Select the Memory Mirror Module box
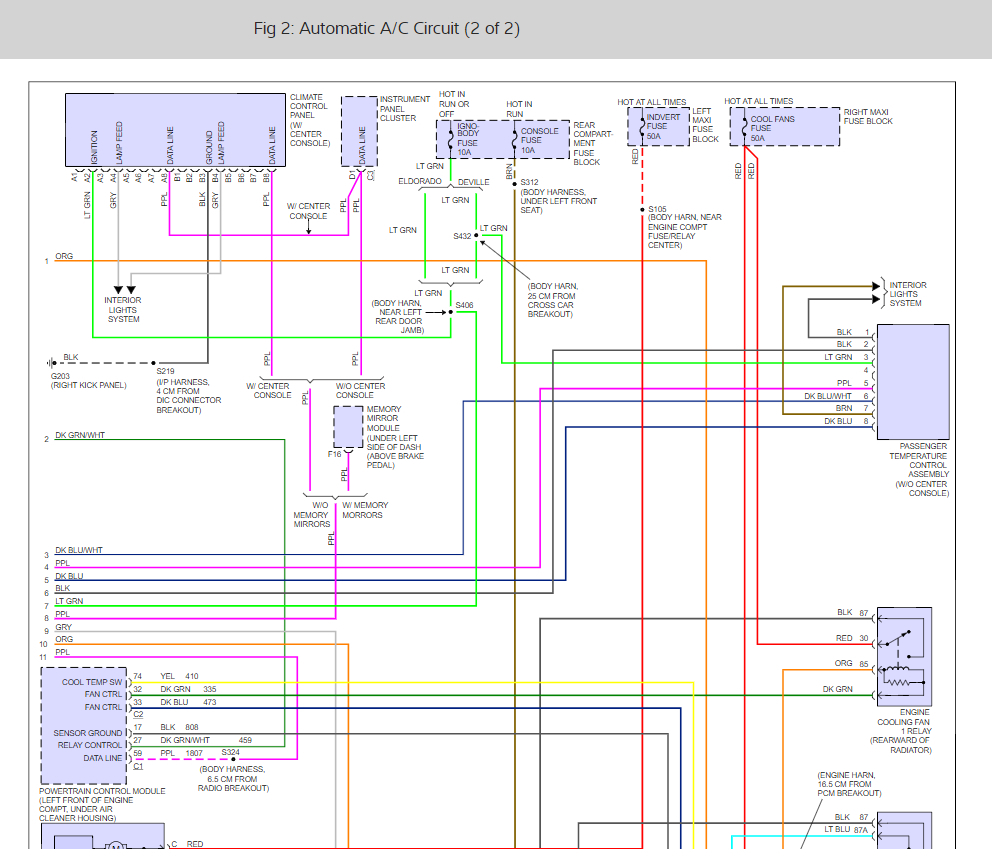 pos(348,427)
